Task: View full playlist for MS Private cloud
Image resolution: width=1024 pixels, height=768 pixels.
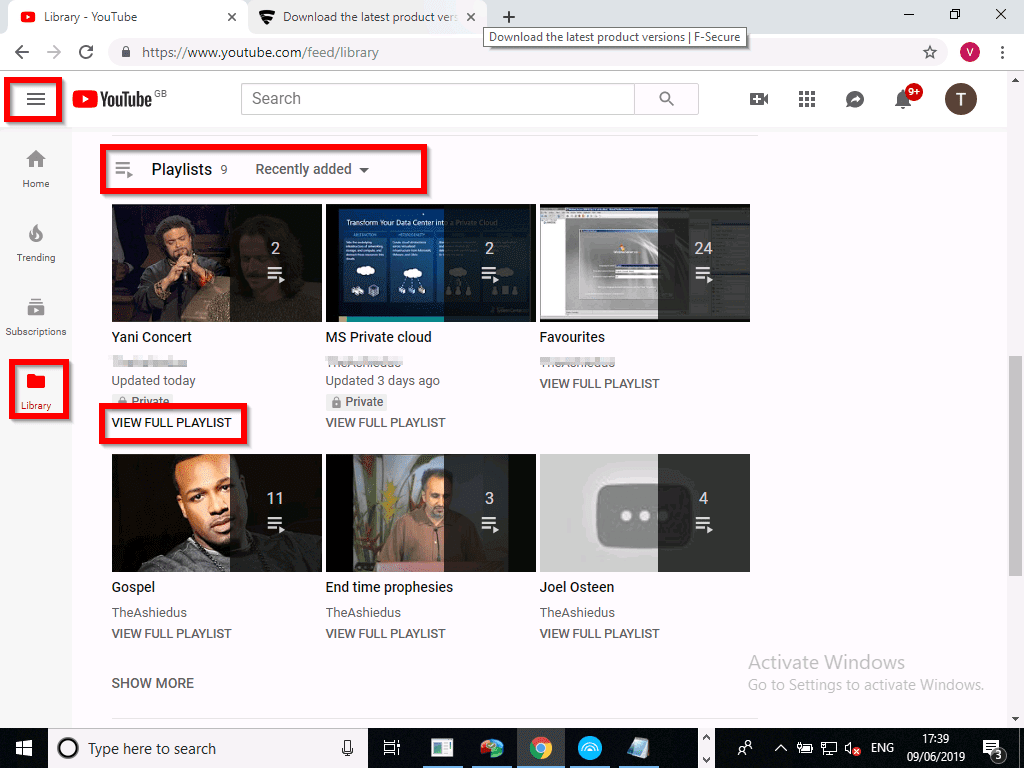Action: tap(385, 423)
